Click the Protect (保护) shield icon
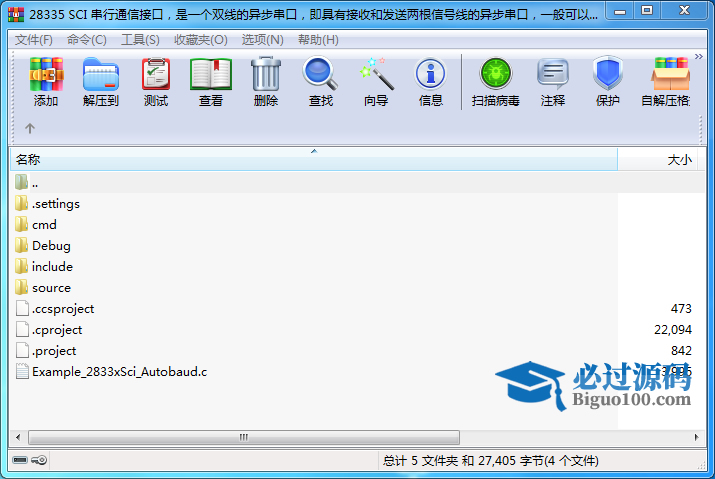715x479 pixels. (608, 73)
